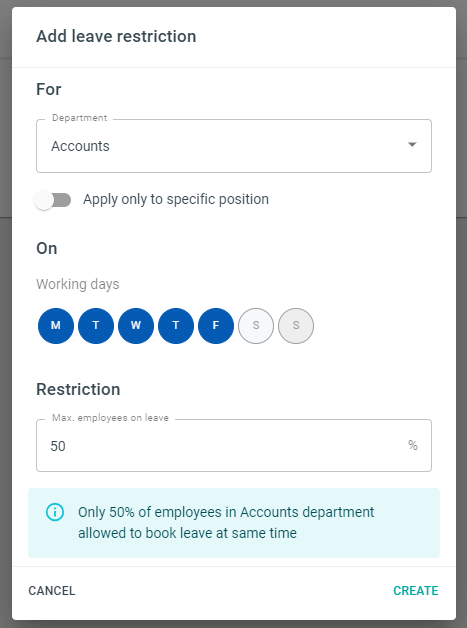
Task: Click the percent symbol suffix
Action: (x=413, y=445)
